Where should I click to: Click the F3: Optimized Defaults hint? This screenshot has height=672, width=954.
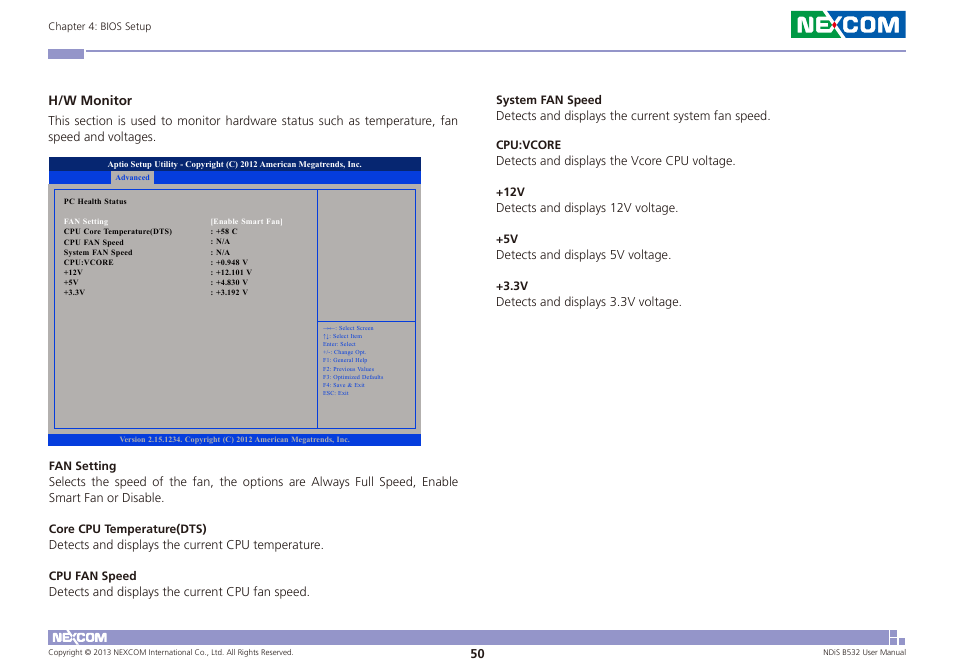[x=353, y=377]
